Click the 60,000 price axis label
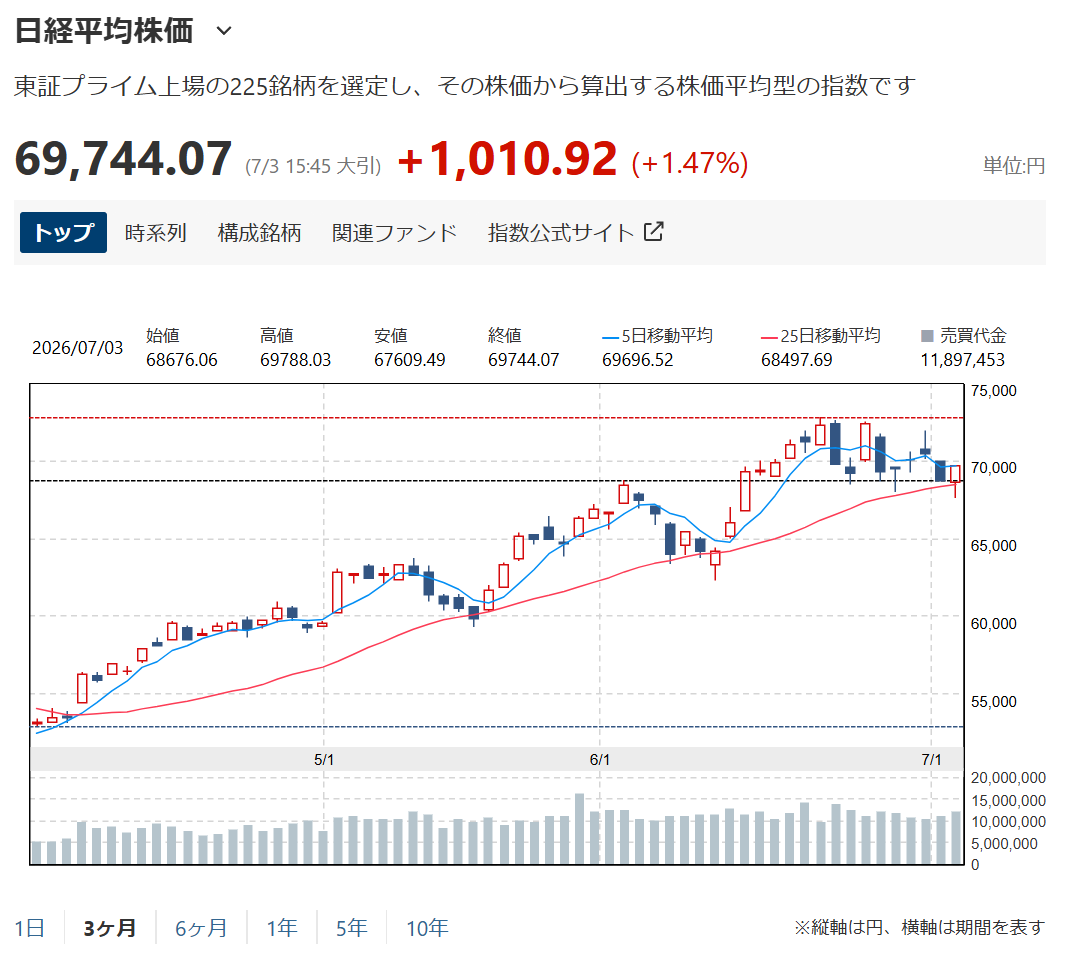 tap(993, 624)
